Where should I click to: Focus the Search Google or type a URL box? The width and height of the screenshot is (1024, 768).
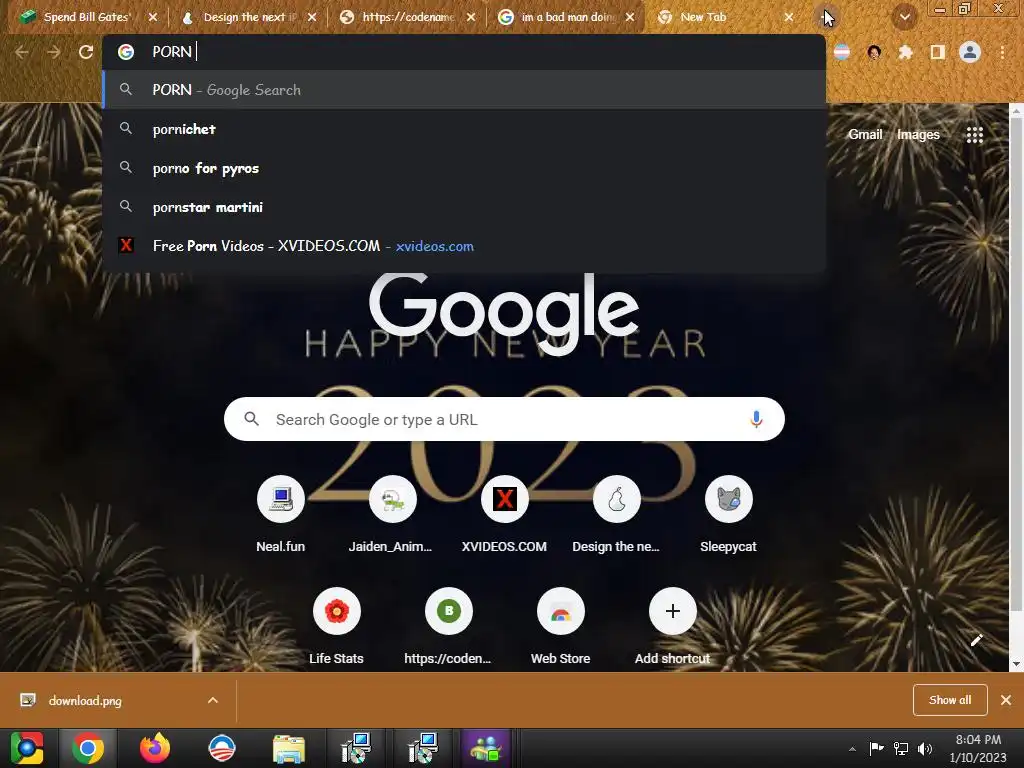[504, 419]
